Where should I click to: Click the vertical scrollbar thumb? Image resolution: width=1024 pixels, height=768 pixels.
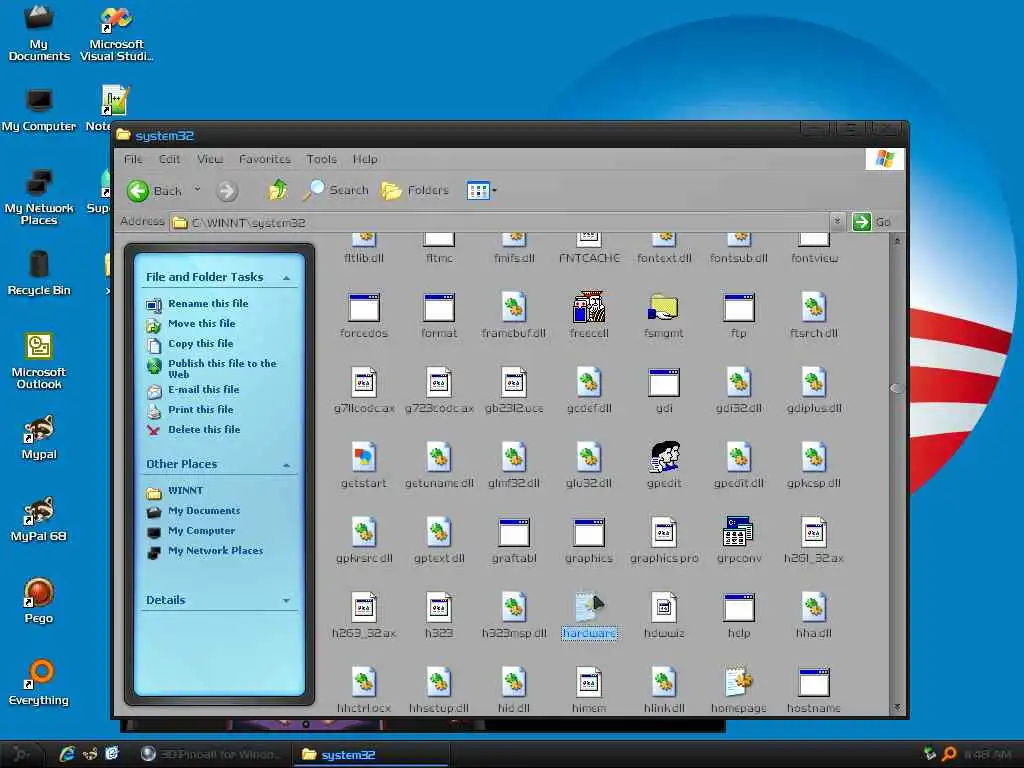click(x=897, y=388)
